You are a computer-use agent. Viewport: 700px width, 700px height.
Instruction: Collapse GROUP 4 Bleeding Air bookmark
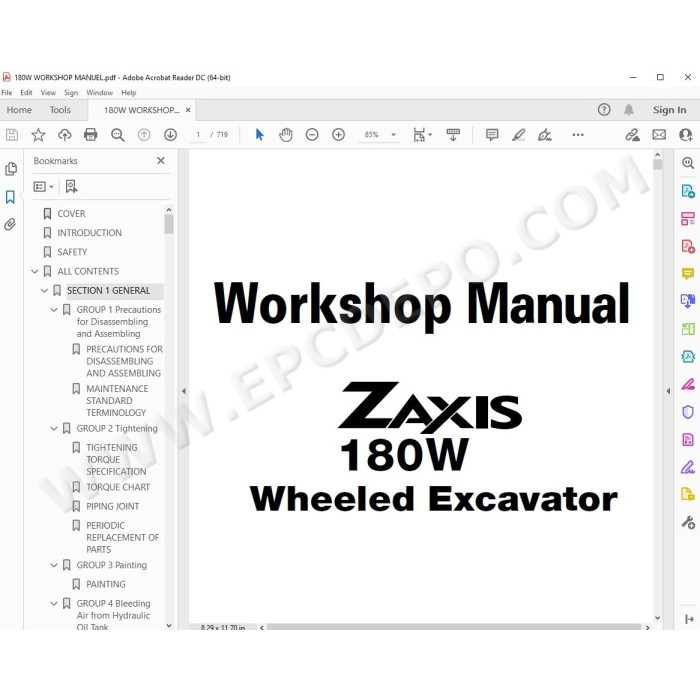click(x=54, y=604)
